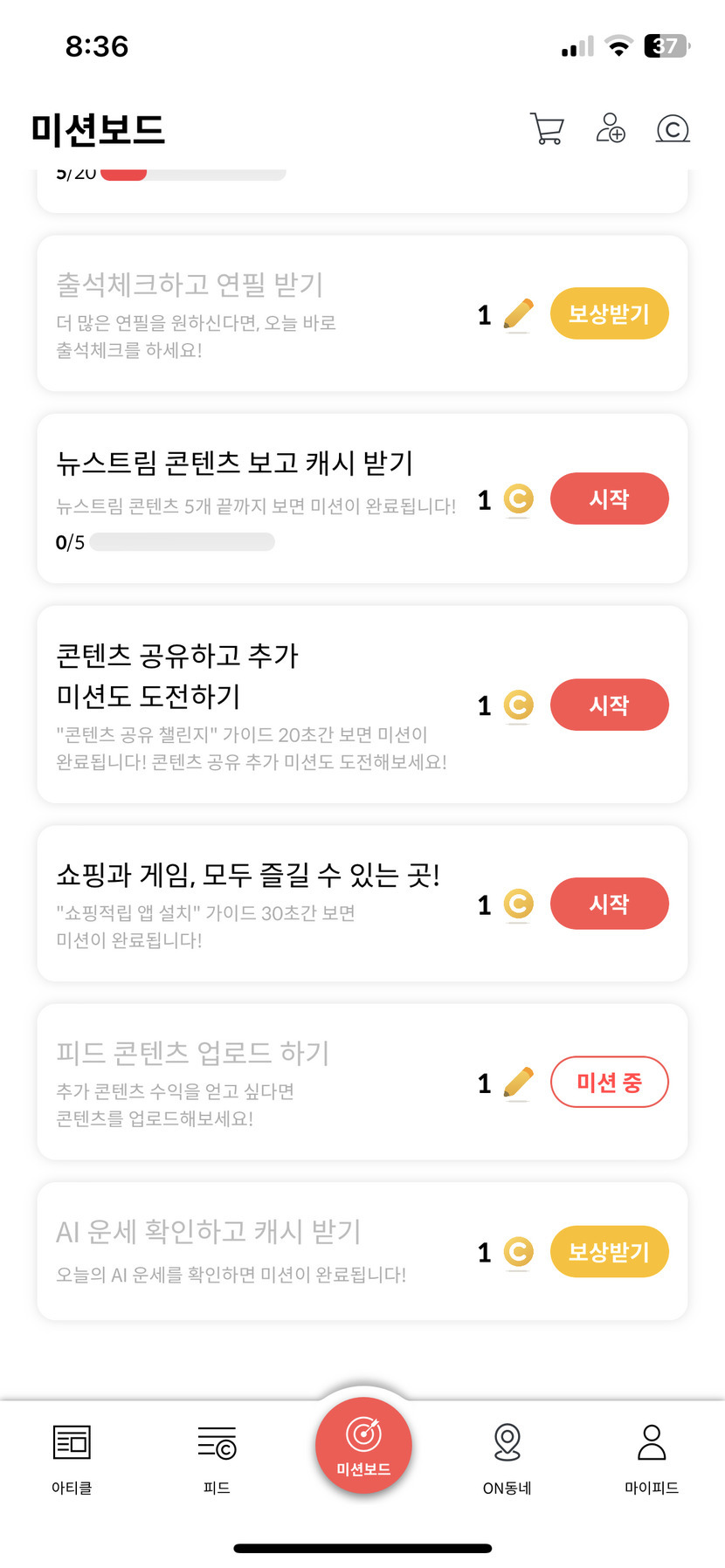Go to the ON동네 tab
This screenshot has width=725, height=1568.
click(x=507, y=1453)
